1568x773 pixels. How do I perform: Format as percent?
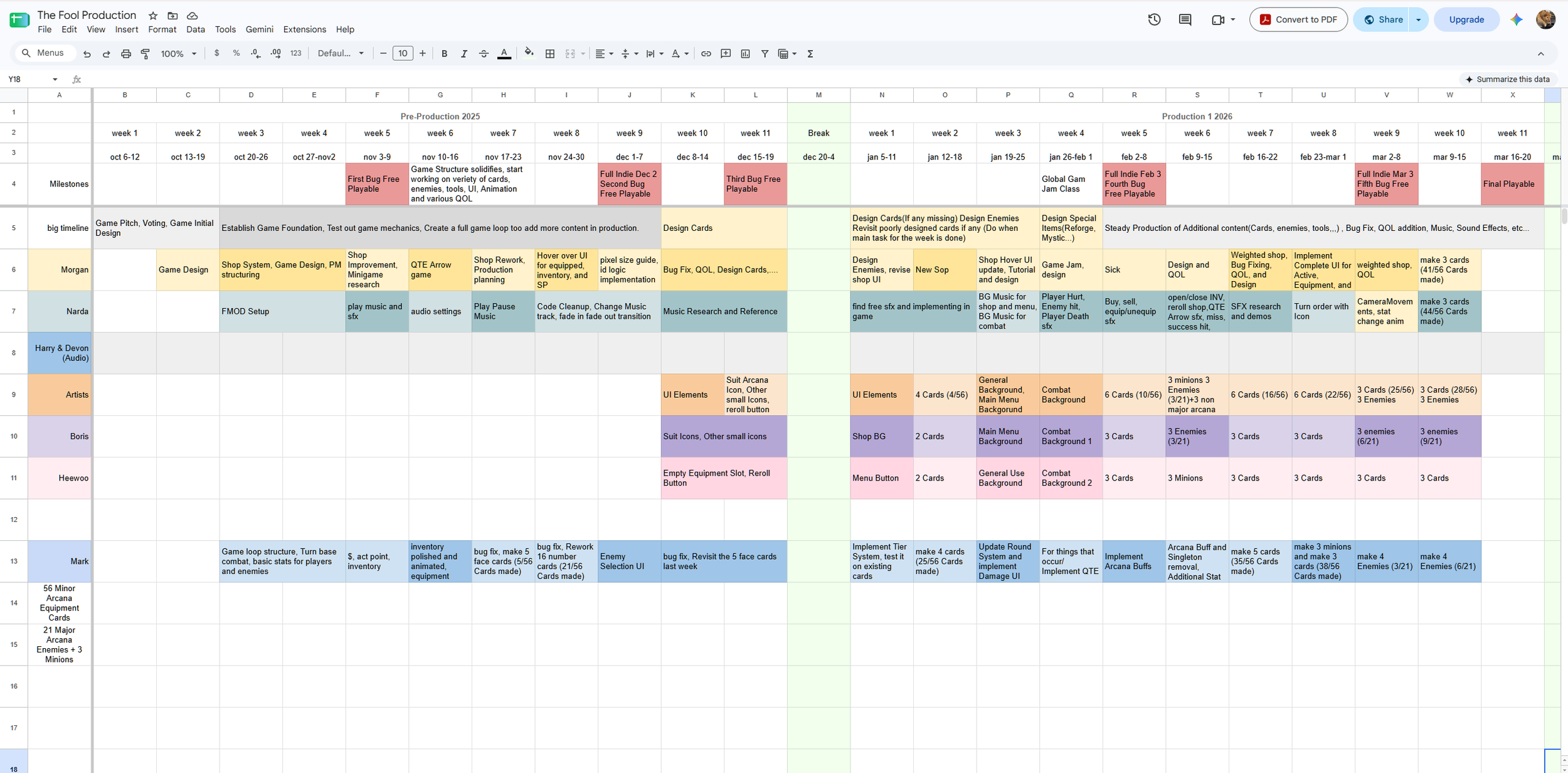tap(236, 53)
